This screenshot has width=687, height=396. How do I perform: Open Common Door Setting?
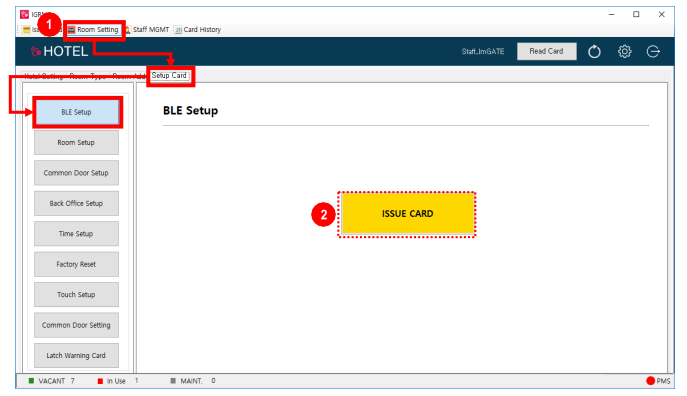pos(76,325)
